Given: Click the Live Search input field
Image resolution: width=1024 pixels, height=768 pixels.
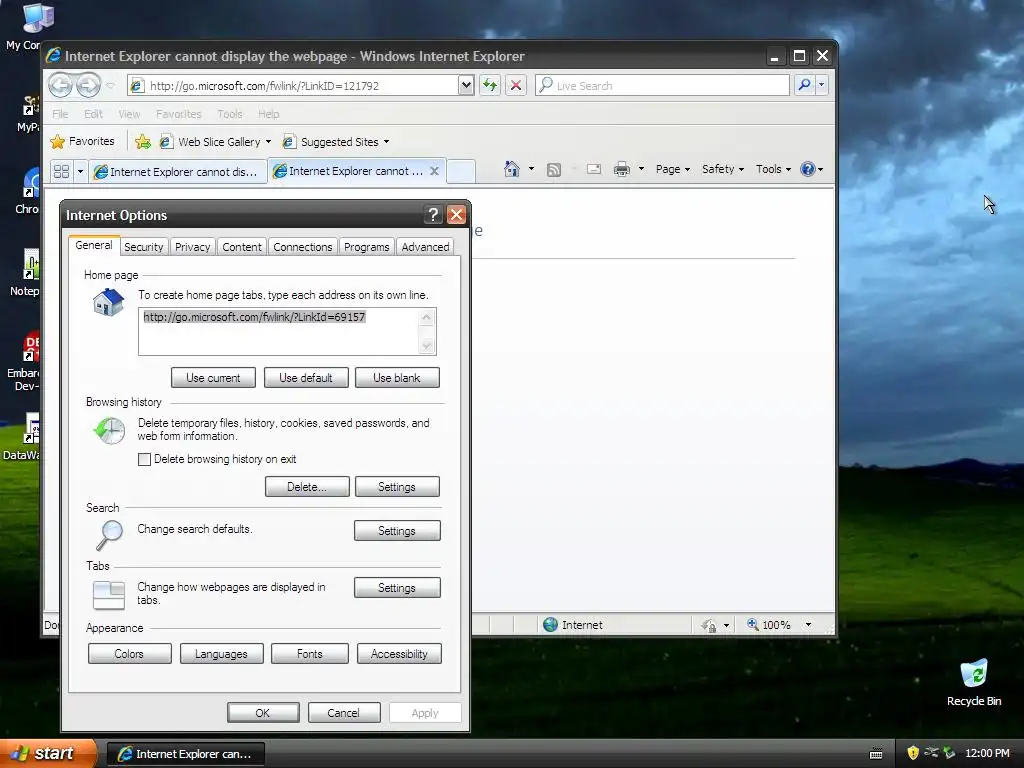Looking at the screenshot, I should (662, 85).
